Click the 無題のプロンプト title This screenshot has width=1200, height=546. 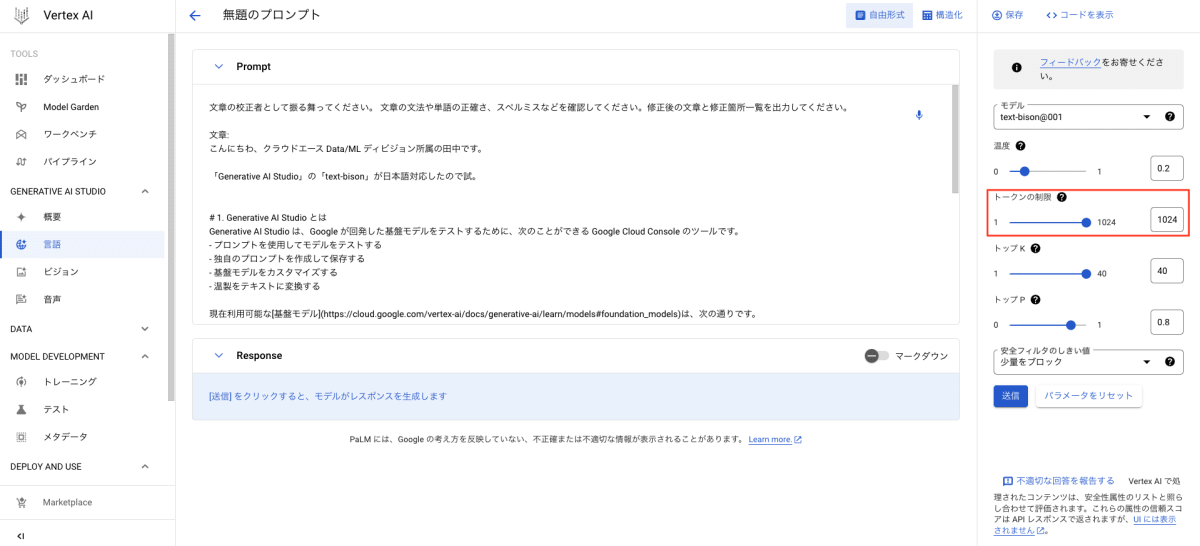point(272,15)
